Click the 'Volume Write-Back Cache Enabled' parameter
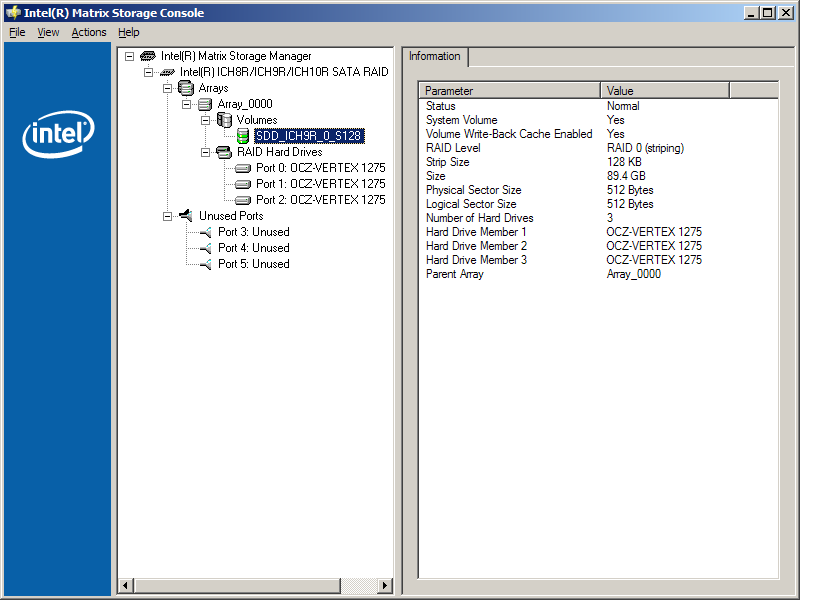Screen dimensions: 840x600 pos(509,134)
